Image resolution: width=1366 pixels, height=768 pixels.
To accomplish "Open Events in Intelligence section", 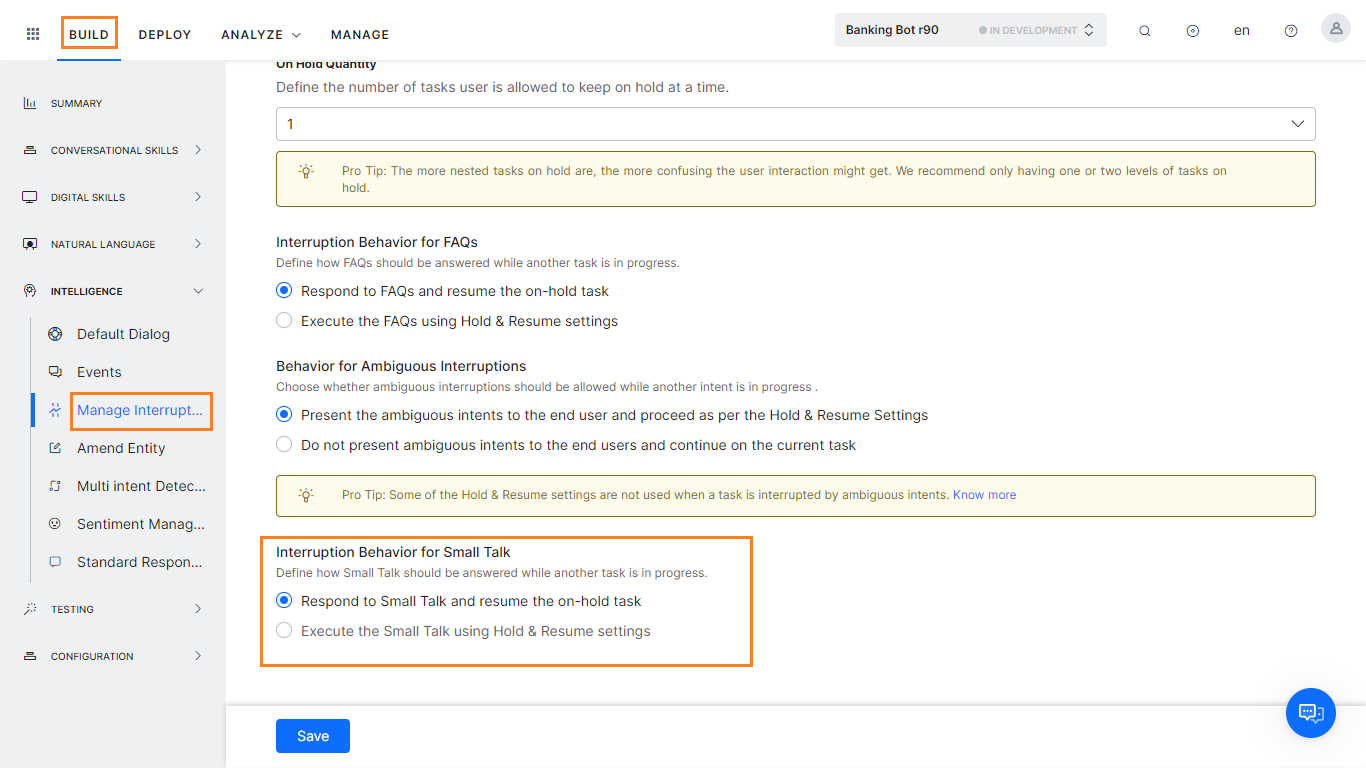I will 99,372.
